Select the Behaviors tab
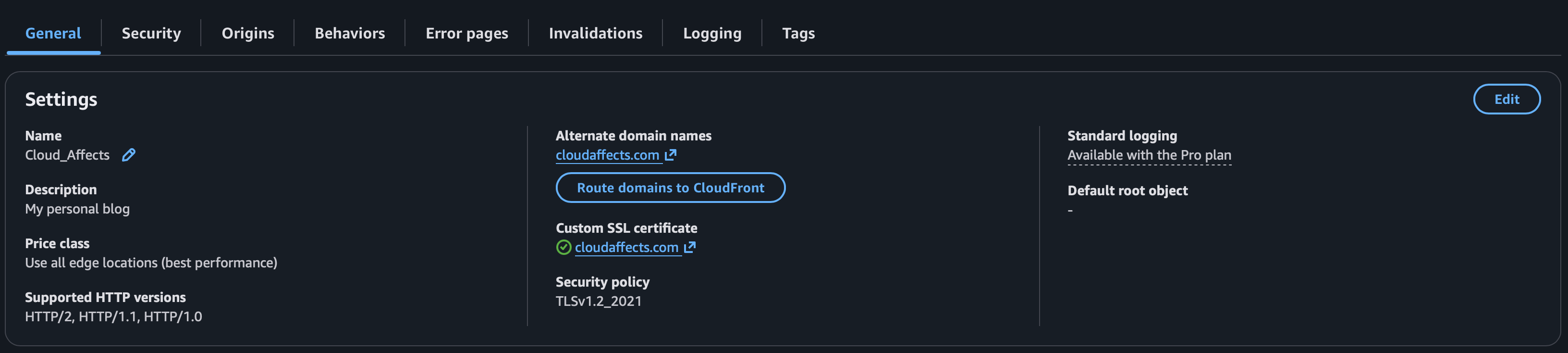Screen dimensions: 1568x353 pyautogui.click(x=349, y=34)
